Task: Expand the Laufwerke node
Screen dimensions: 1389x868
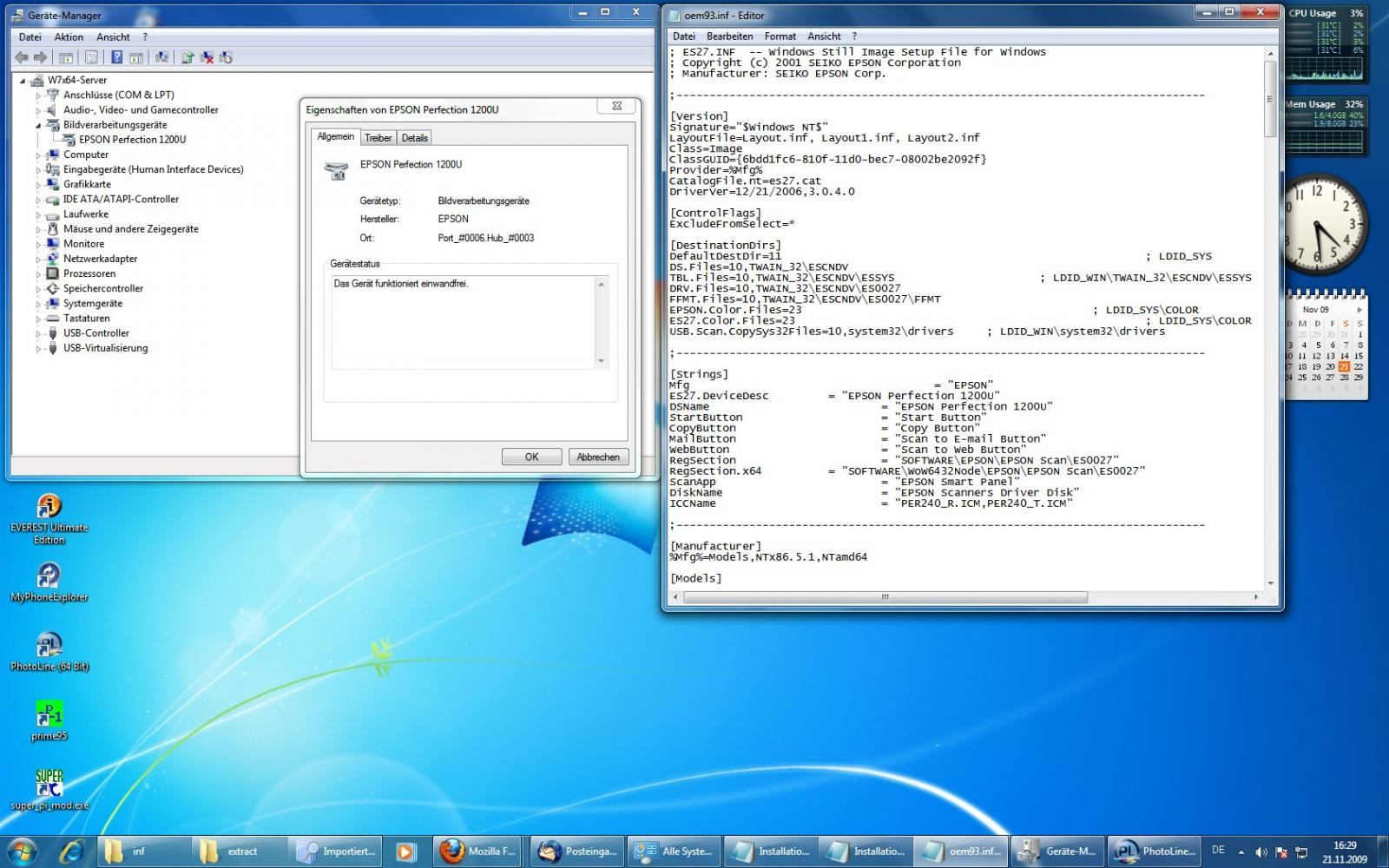Action: pos(38,214)
